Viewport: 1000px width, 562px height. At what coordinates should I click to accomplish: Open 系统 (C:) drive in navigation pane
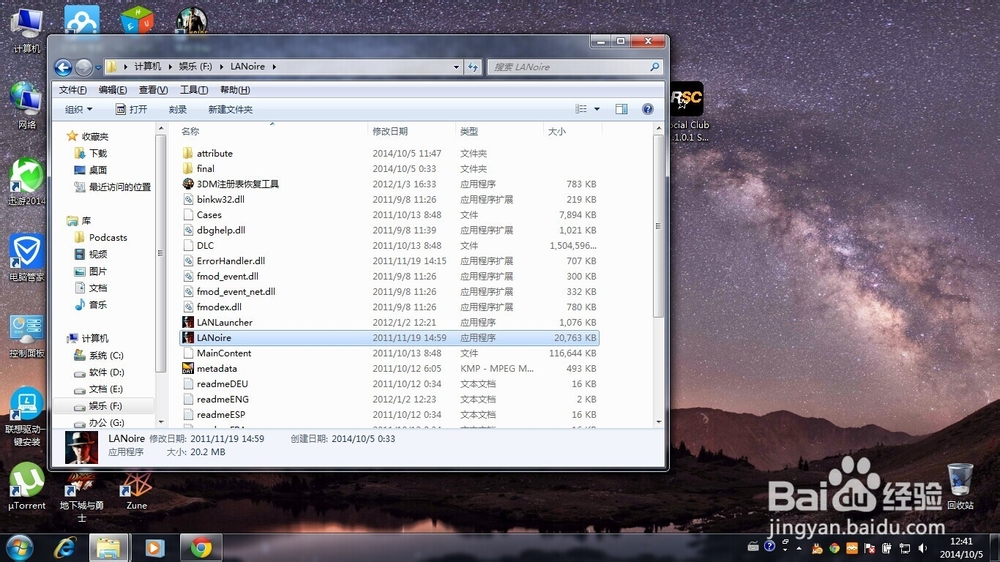point(106,355)
